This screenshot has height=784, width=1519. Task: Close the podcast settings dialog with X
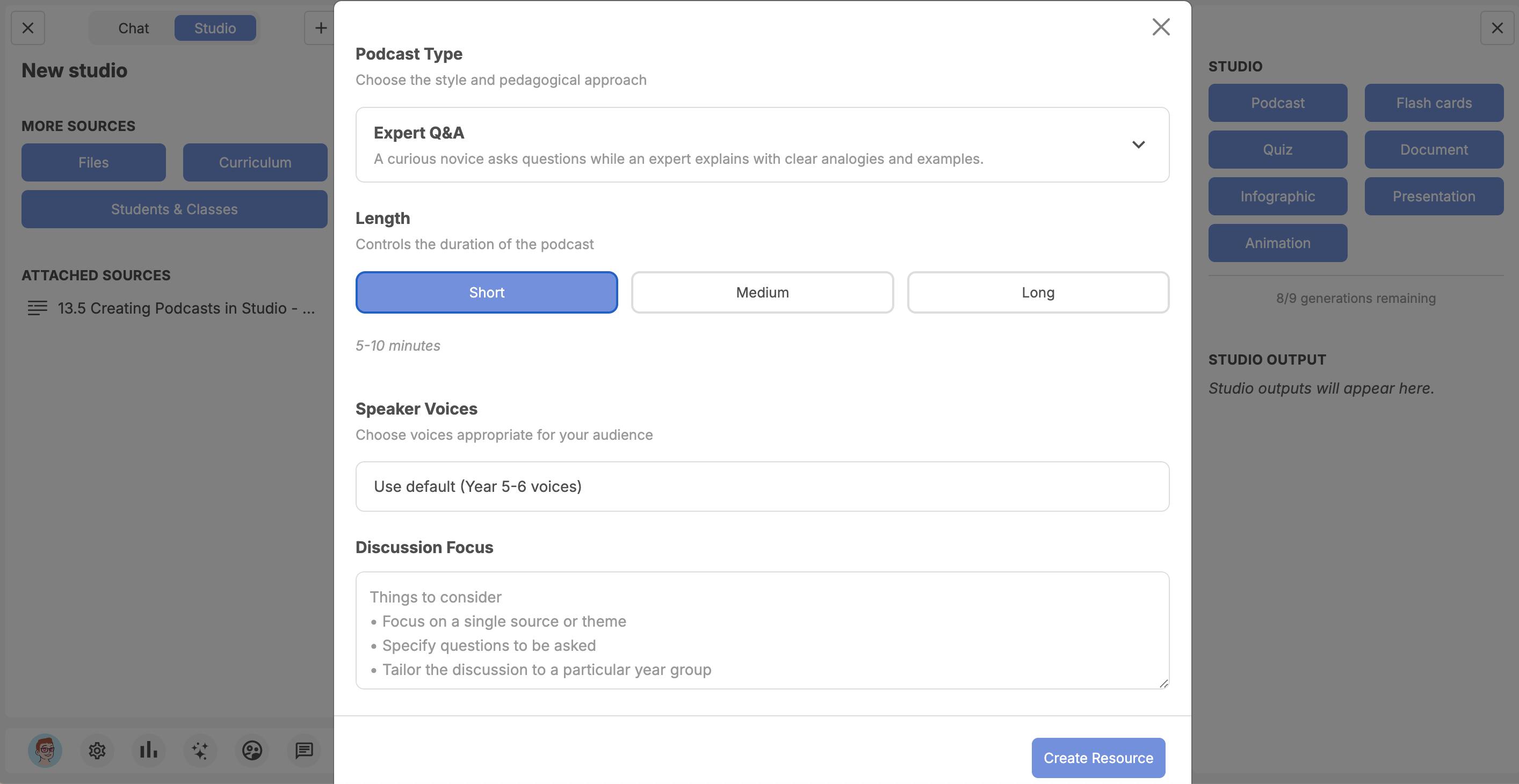[1161, 26]
